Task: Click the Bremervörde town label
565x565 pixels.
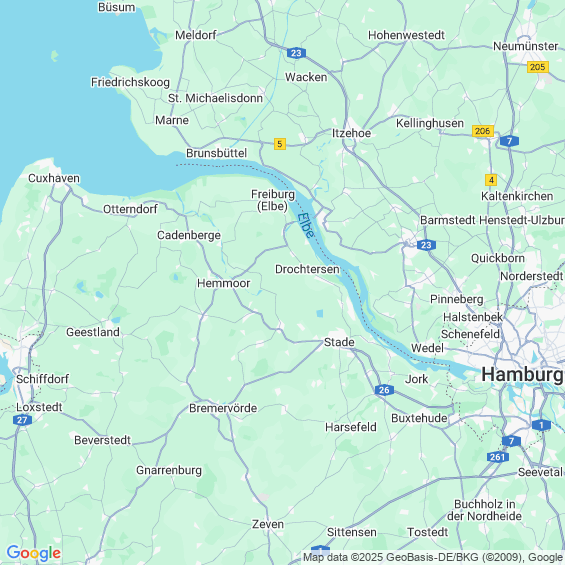Action: point(223,408)
